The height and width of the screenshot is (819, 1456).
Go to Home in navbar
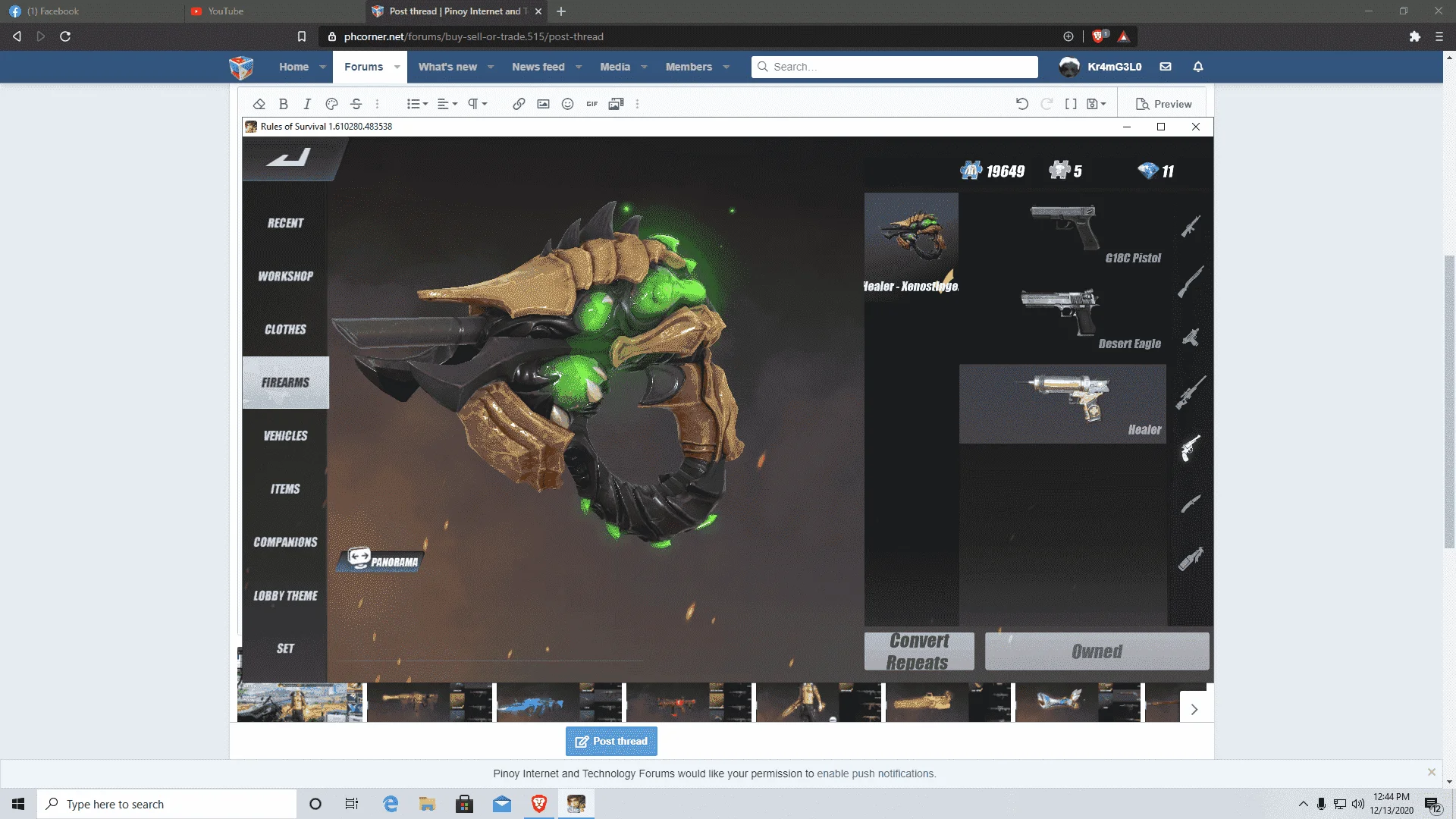pyautogui.click(x=293, y=67)
